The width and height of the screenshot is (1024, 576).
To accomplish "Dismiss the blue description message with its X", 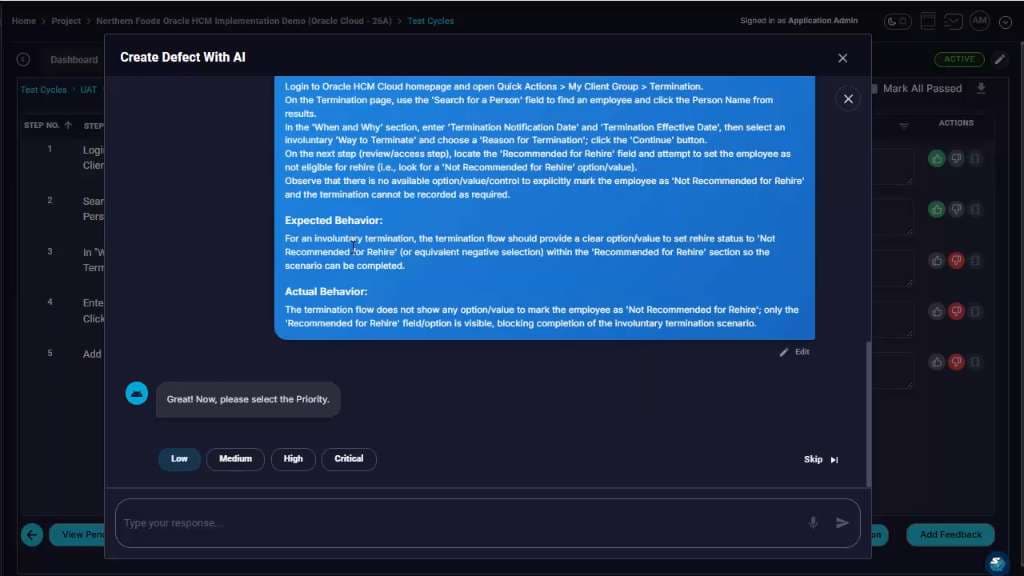I will pyautogui.click(x=848, y=99).
